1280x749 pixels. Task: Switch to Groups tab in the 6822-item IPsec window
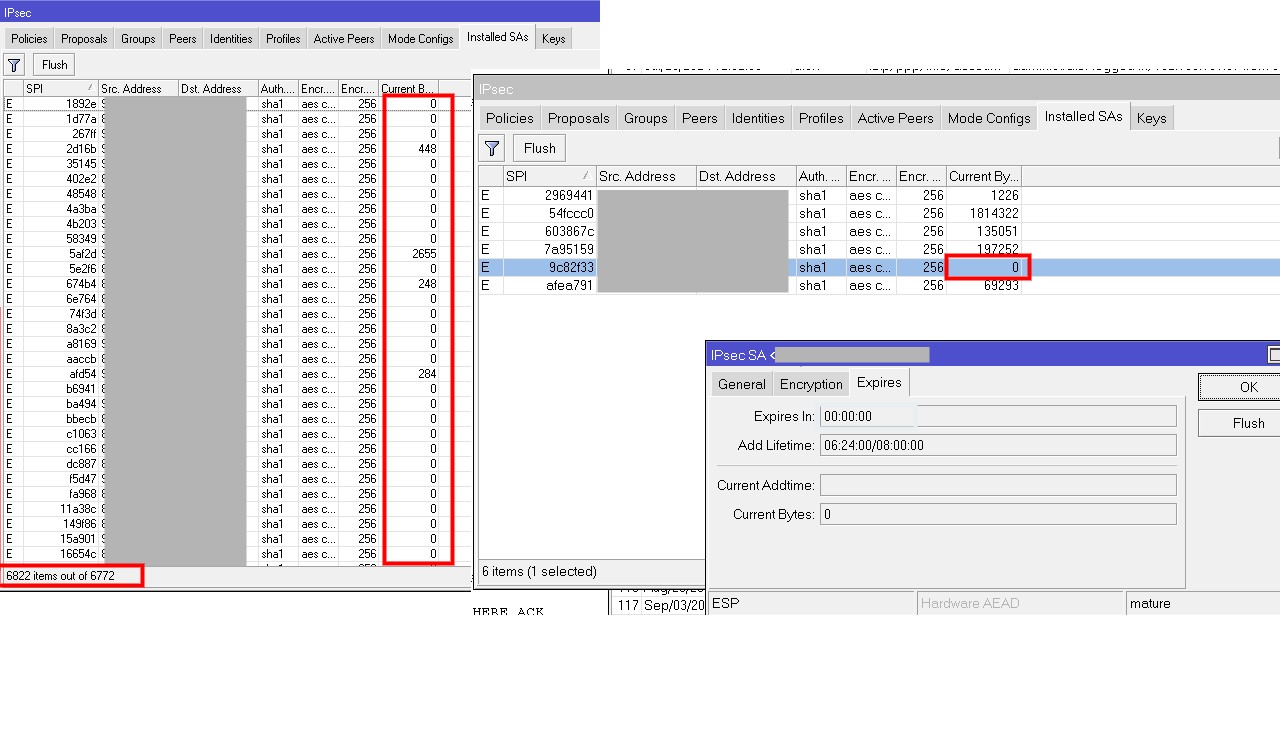click(138, 39)
